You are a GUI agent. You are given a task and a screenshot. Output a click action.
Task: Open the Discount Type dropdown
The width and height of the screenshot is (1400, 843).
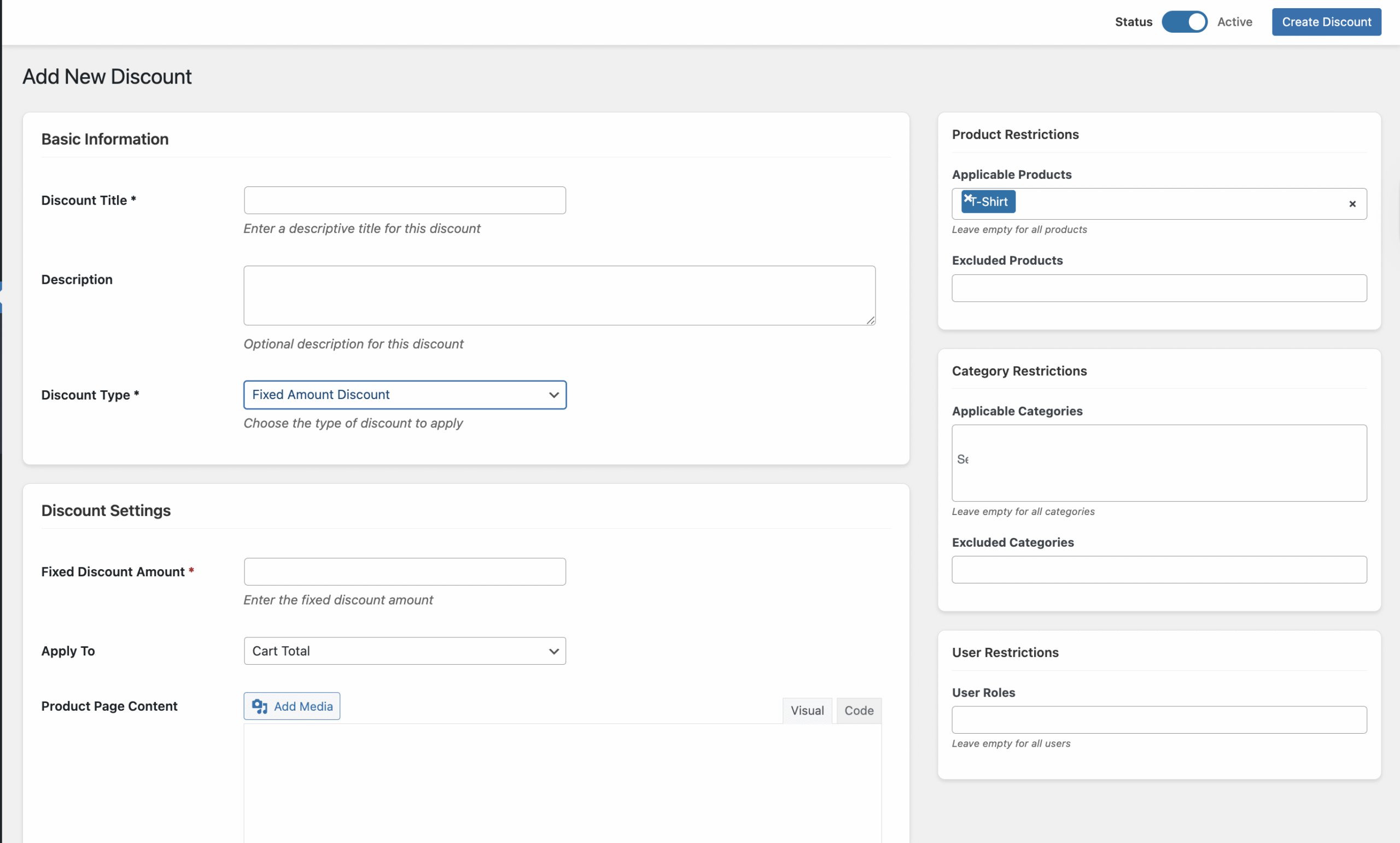tap(405, 395)
